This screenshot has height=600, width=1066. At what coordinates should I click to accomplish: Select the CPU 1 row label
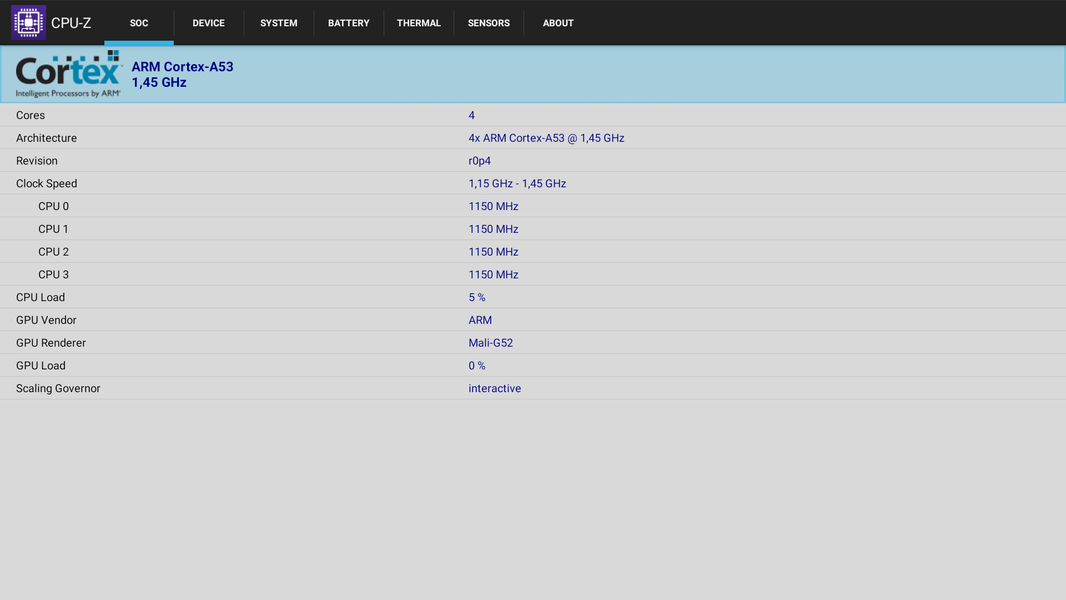(53, 229)
